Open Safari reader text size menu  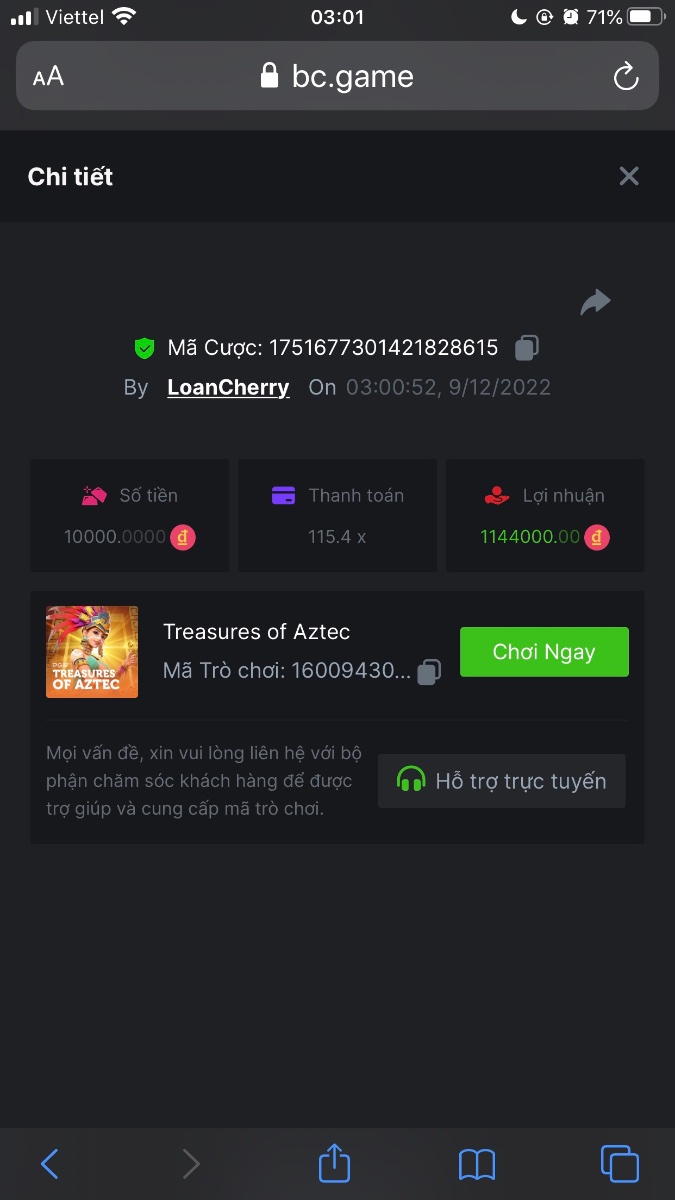[48, 76]
